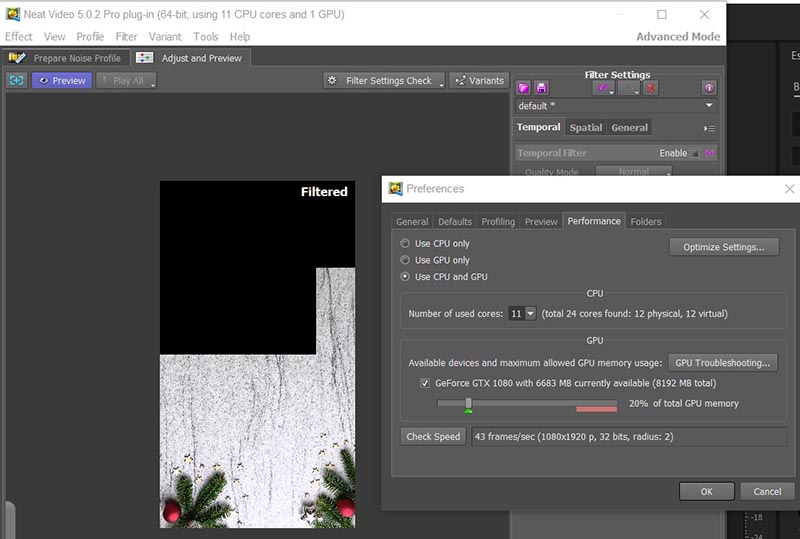Open the Folders preferences tab
This screenshot has width=800, height=539.
pyautogui.click(x=645, y=222)
